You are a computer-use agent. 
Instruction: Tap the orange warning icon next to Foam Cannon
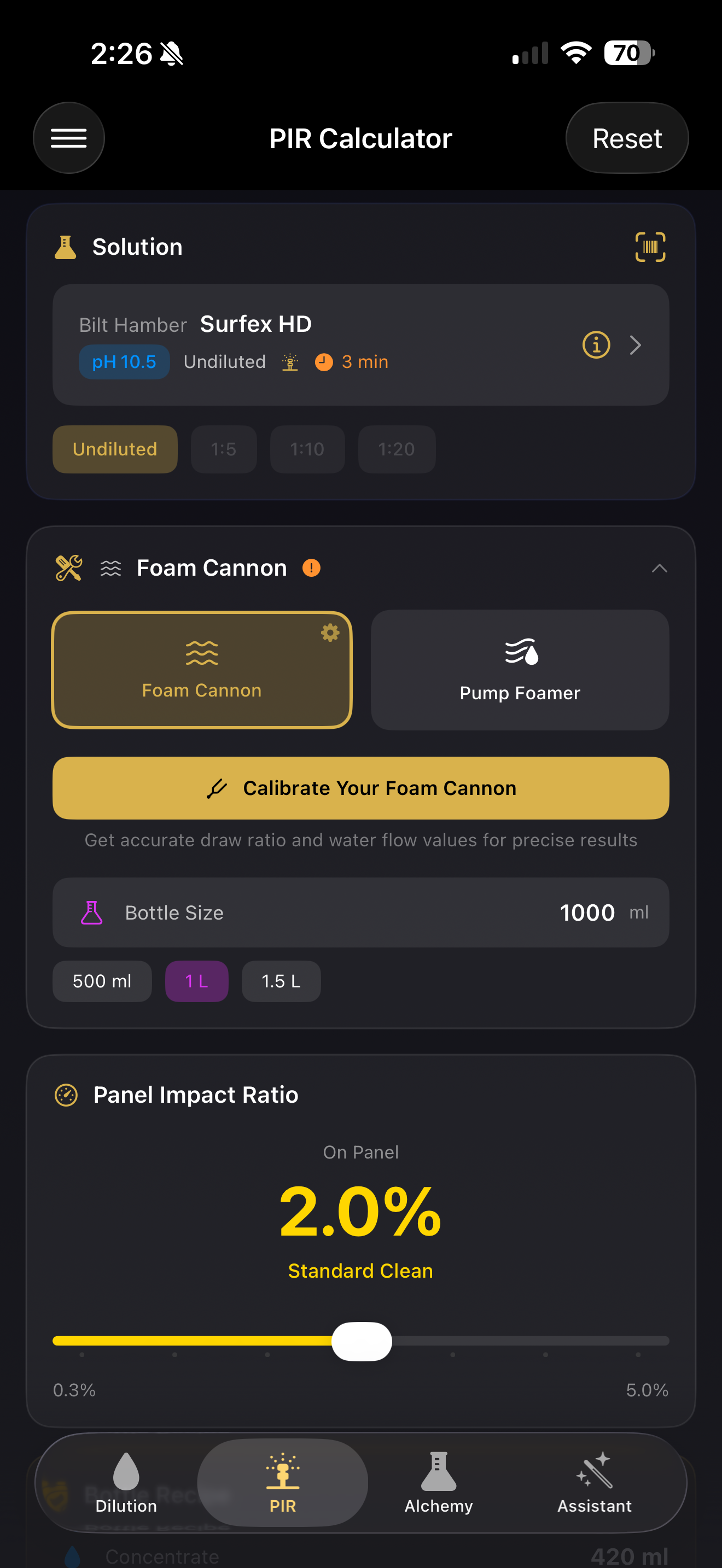point(312,567)
